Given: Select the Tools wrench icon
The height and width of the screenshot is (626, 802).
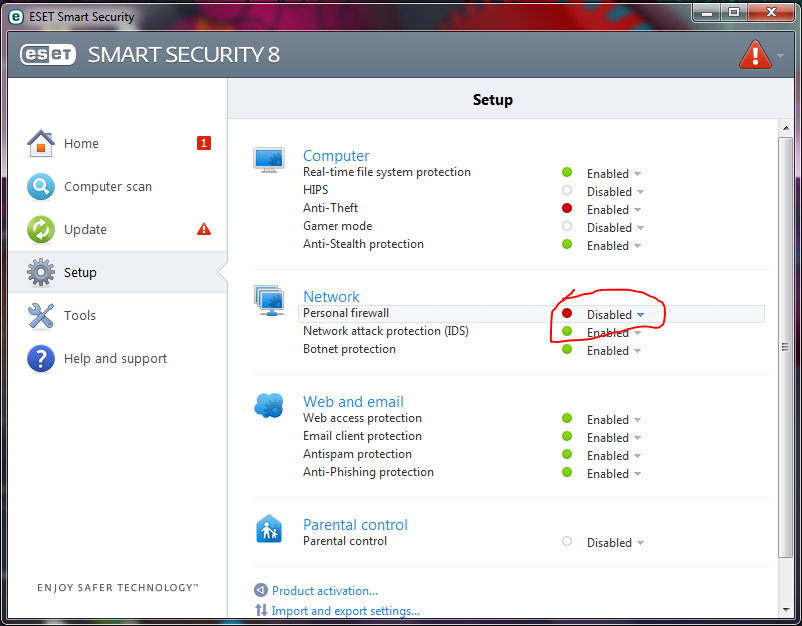Looking at the screenshot, I should (x=41, y=316).
